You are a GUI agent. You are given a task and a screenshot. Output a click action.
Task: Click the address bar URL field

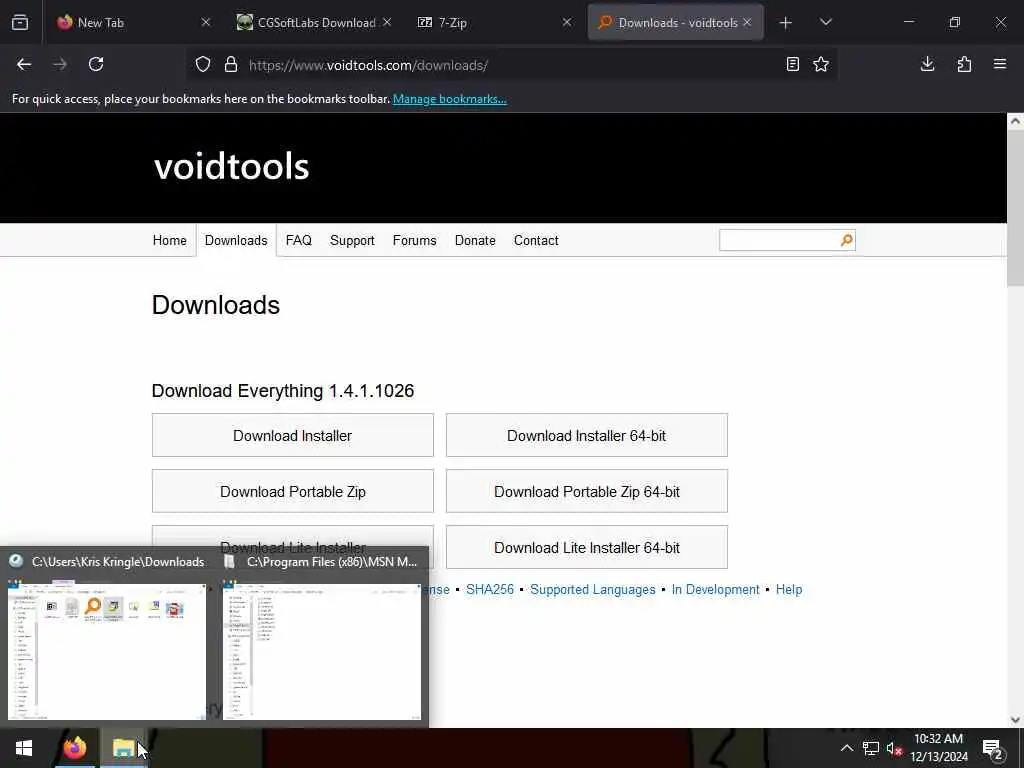[513, 65]
